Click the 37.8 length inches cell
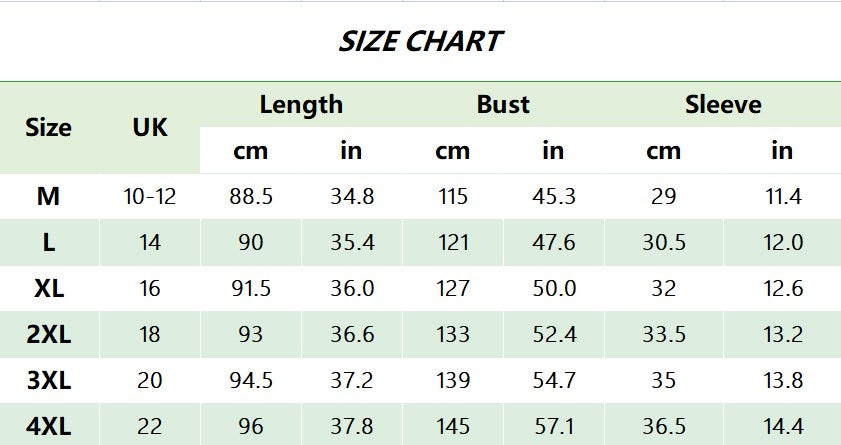This screenshot has width=841, height=445. [352, 426]
